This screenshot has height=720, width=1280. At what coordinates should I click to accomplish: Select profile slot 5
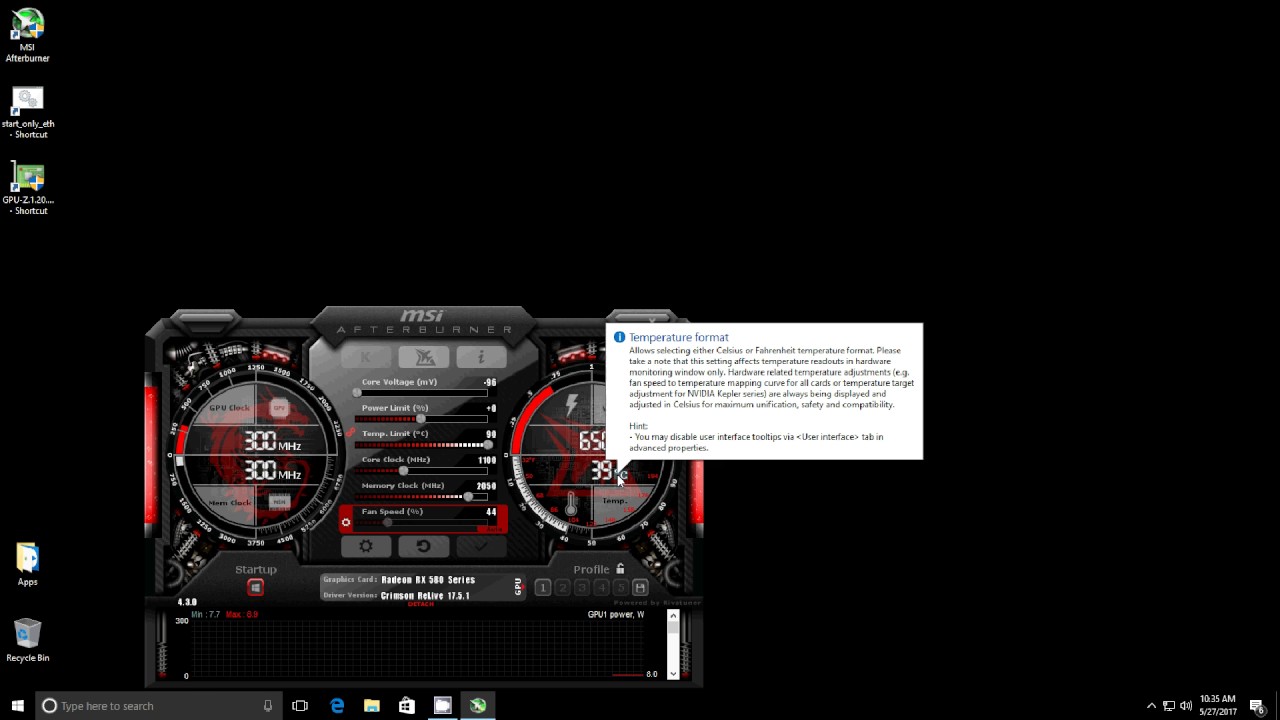pos(620,588)
